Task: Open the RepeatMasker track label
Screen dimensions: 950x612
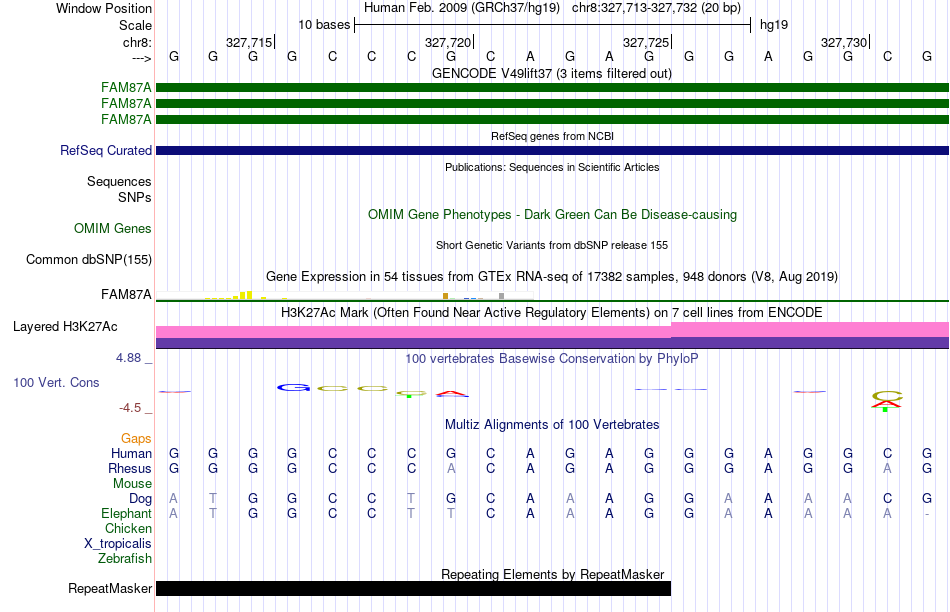Action: [x=110, y=588]
